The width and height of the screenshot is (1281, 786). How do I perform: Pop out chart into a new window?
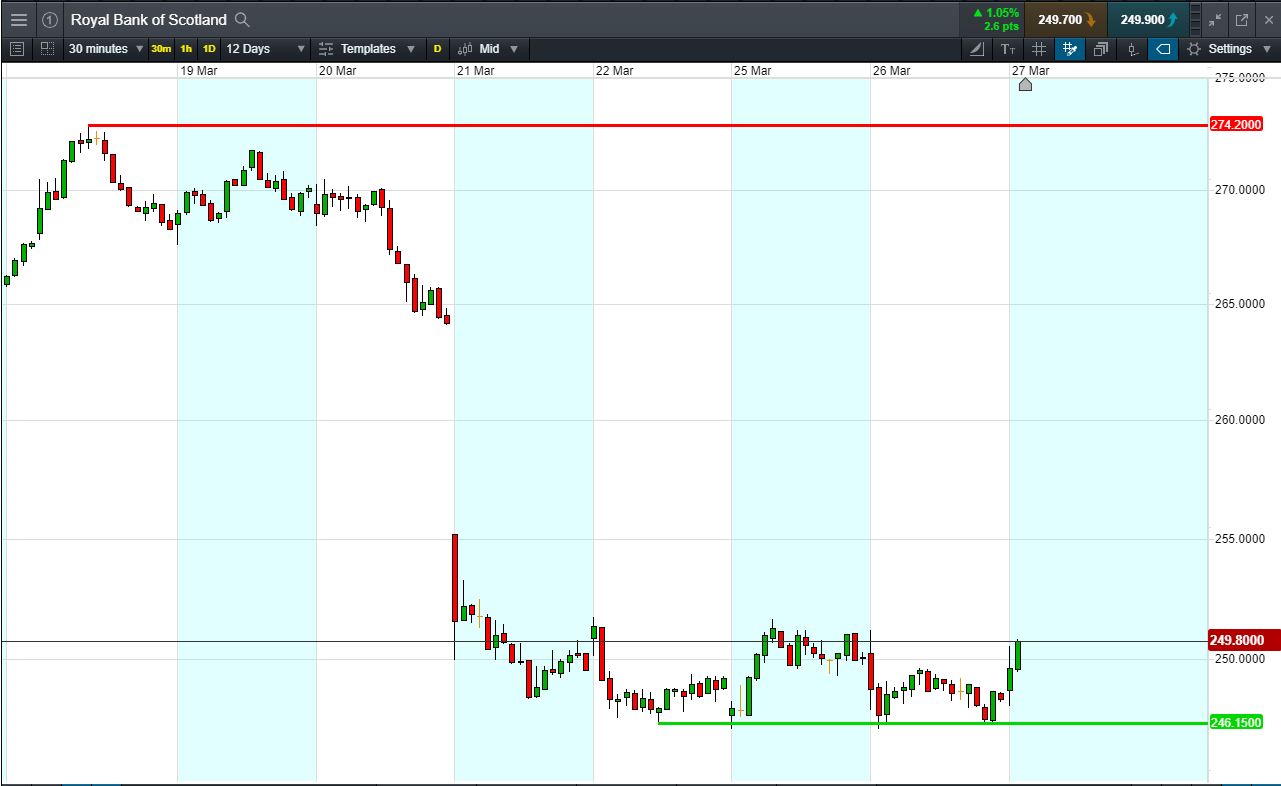point(1242,20)
